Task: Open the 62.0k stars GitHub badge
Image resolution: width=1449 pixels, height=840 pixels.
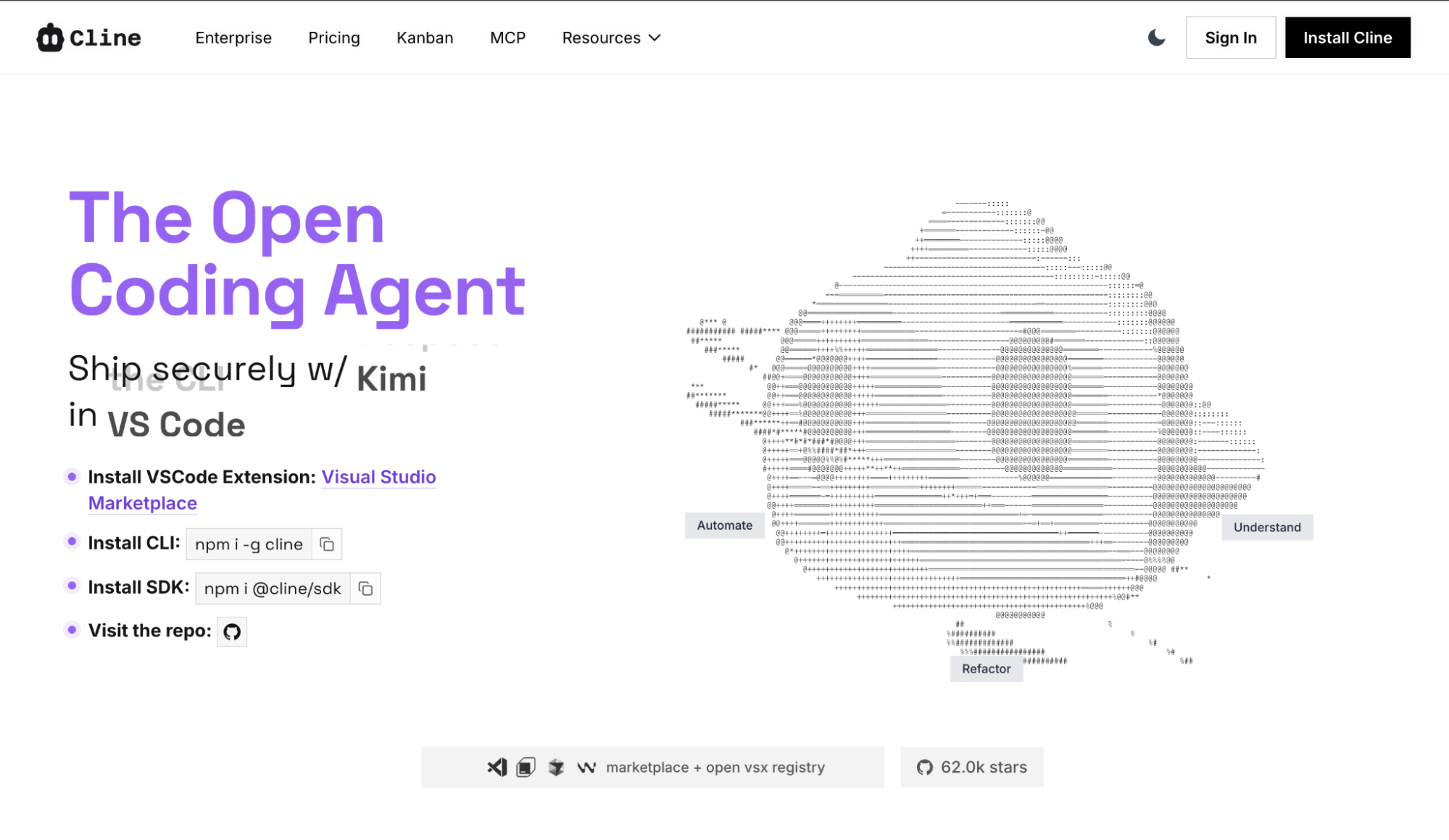Action: 972,767
